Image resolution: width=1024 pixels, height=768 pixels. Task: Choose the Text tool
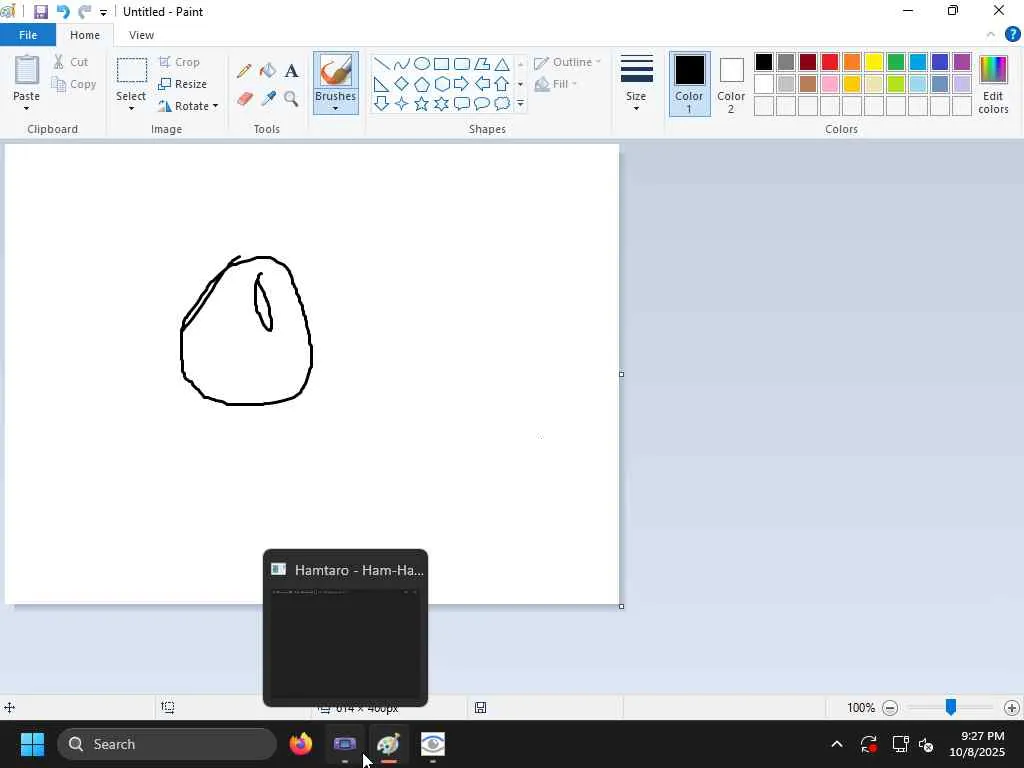pyautogui.click(x=291, y=71)
